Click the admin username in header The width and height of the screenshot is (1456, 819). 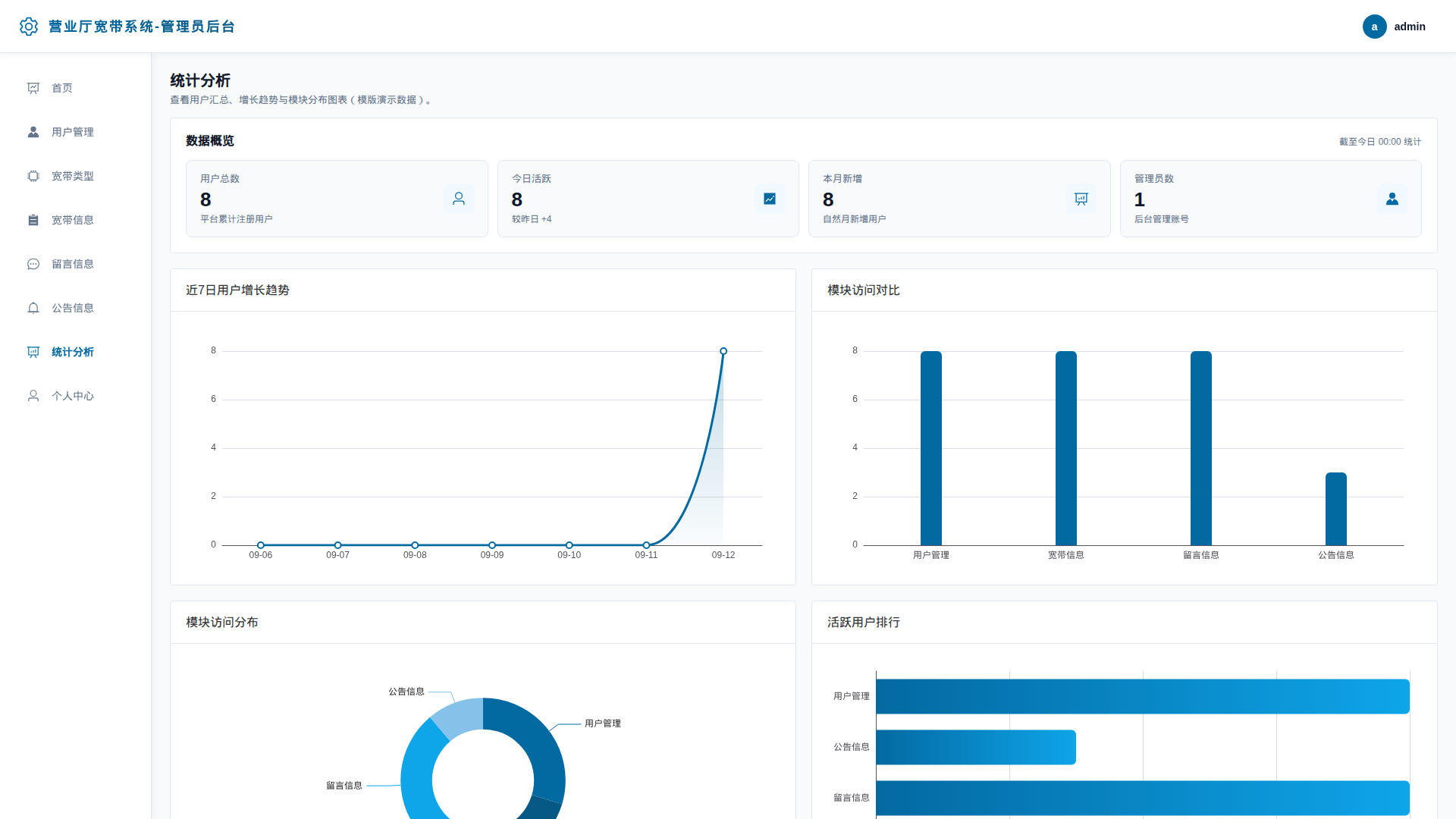(x=1410, y=27)
